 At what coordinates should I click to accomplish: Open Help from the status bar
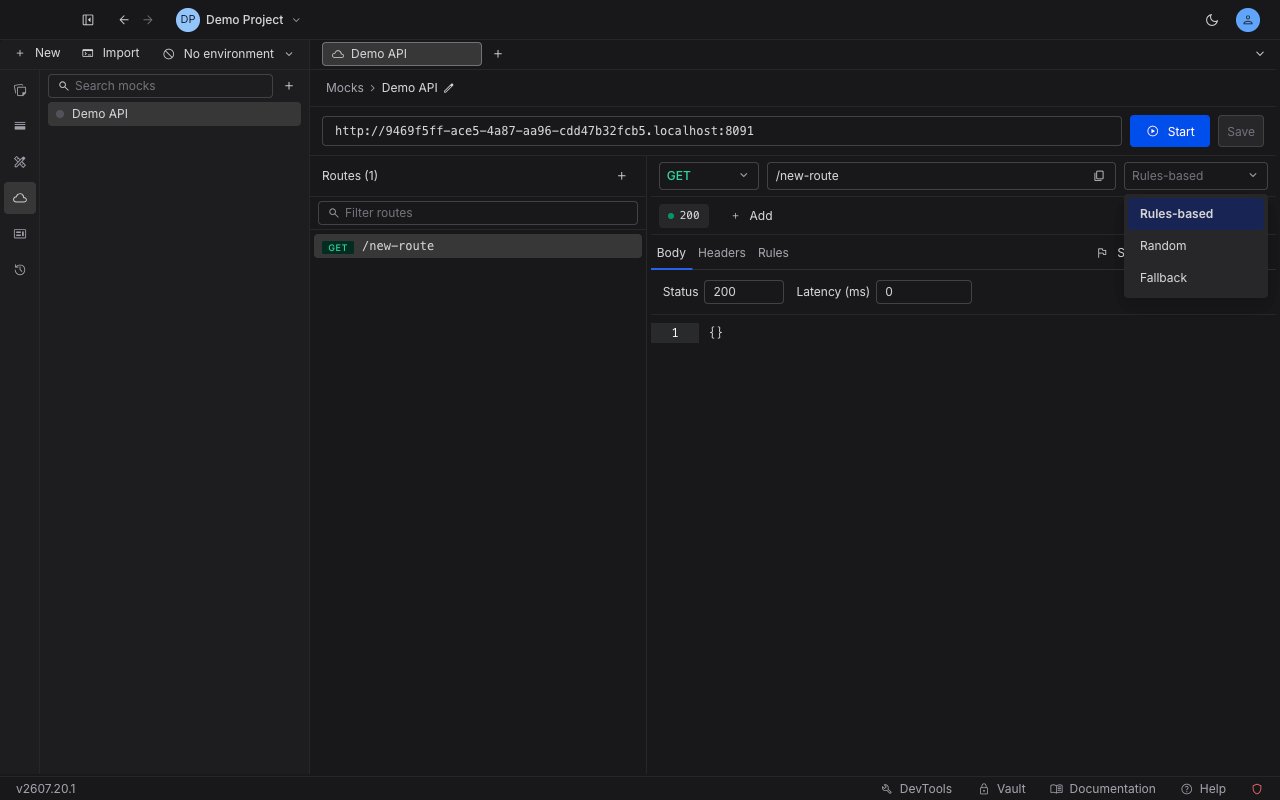pos(1203,789)
